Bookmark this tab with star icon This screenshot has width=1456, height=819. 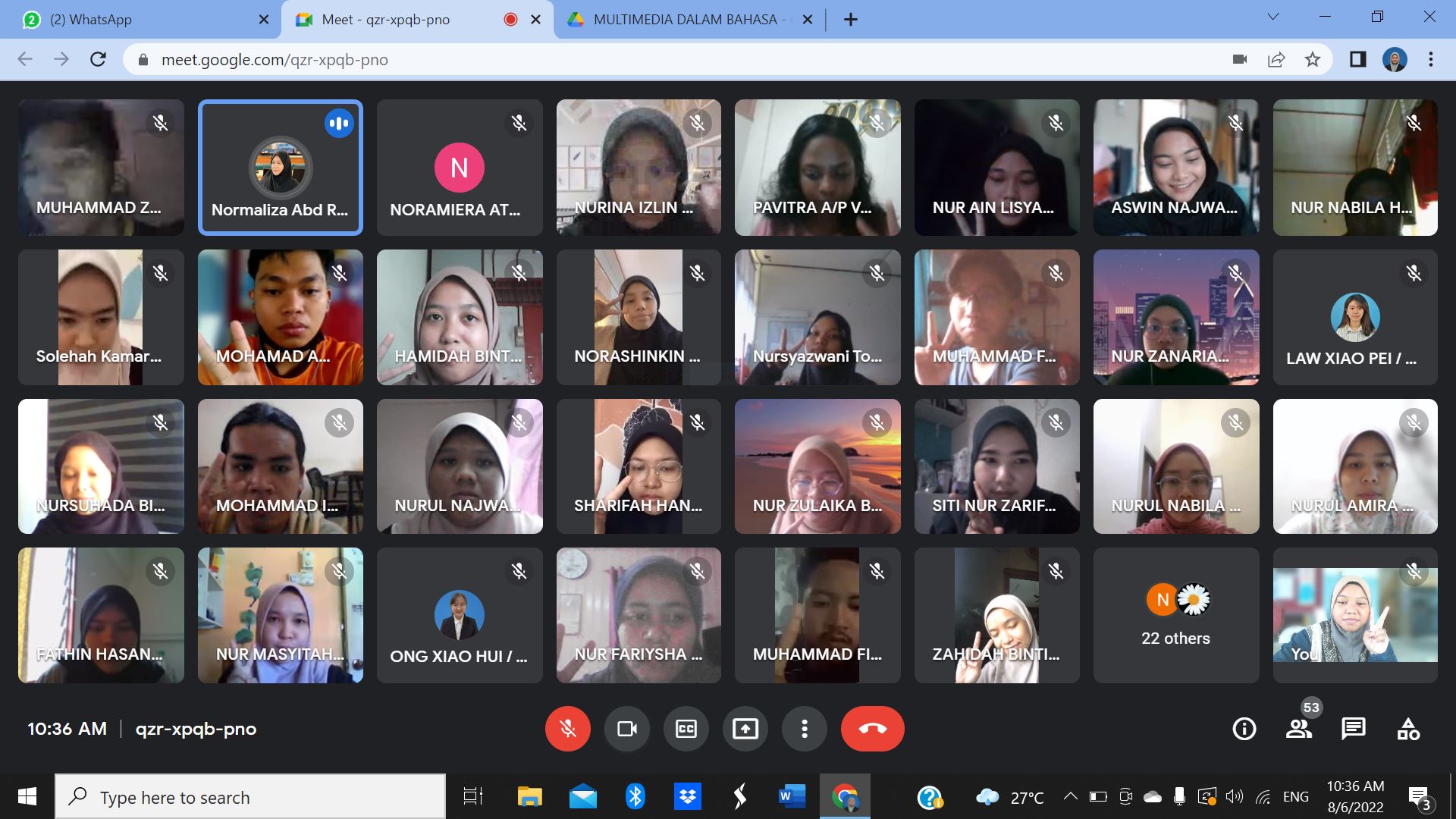pos(1313,59)
